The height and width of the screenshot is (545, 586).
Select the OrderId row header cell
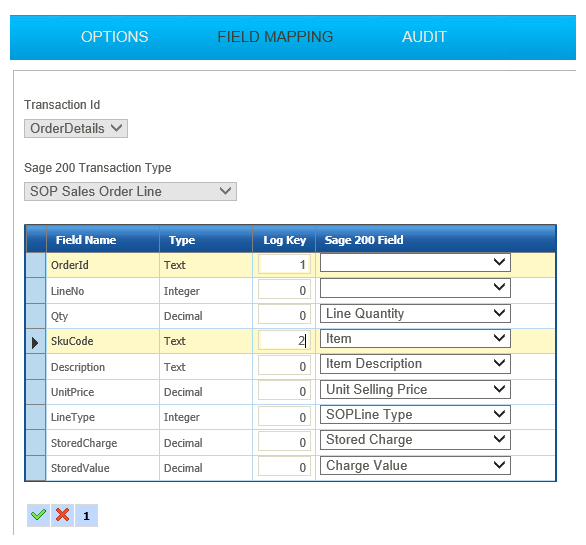click(x=36, y=265)
